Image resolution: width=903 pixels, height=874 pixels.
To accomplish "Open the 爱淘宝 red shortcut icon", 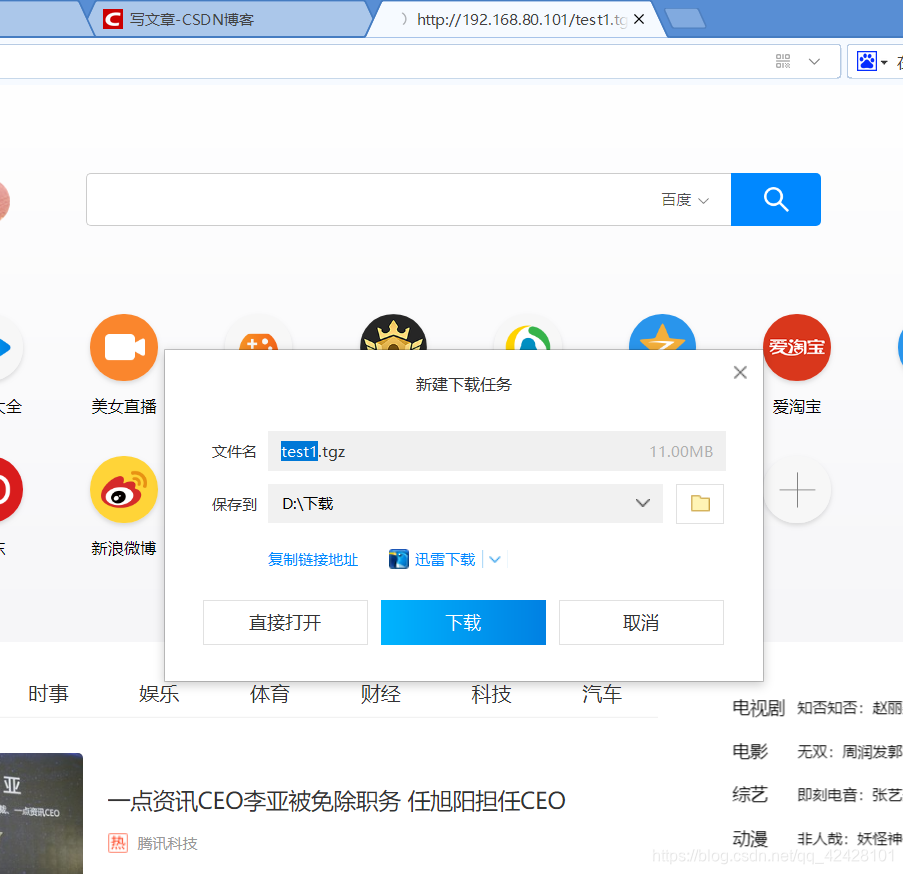I will (x=796, y=347).
